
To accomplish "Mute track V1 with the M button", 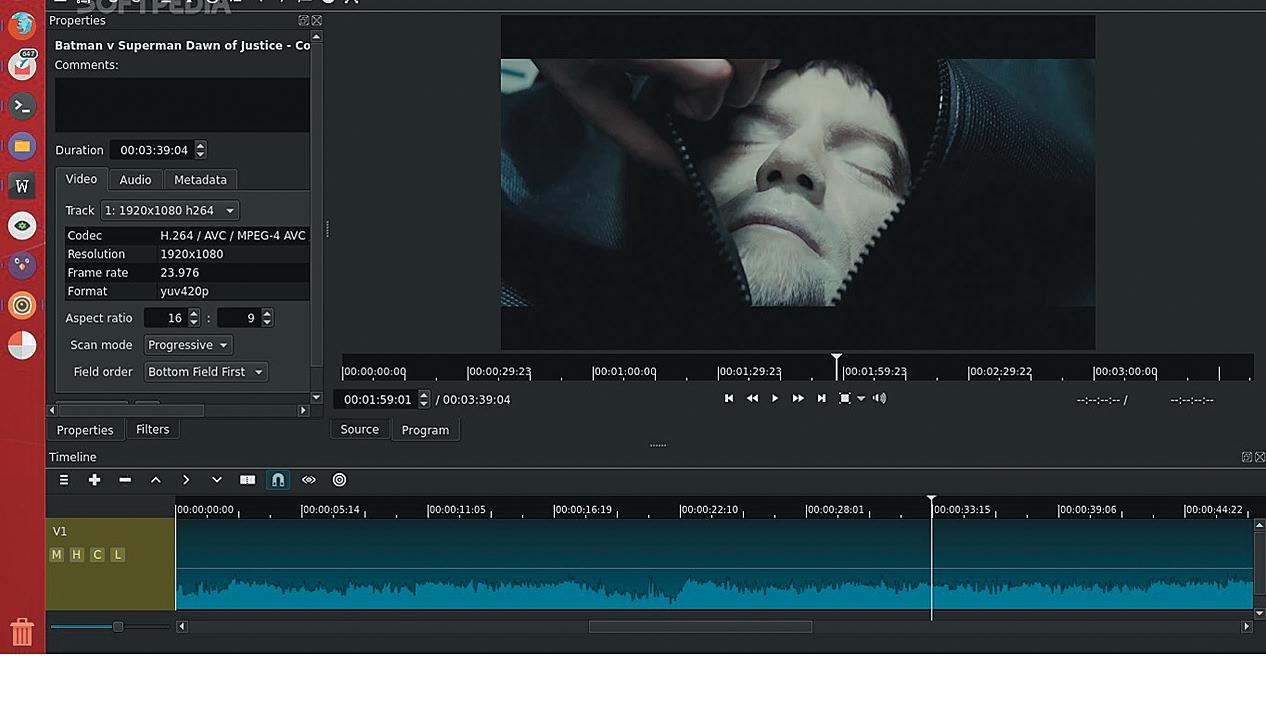I will click(x=56, y=555).
